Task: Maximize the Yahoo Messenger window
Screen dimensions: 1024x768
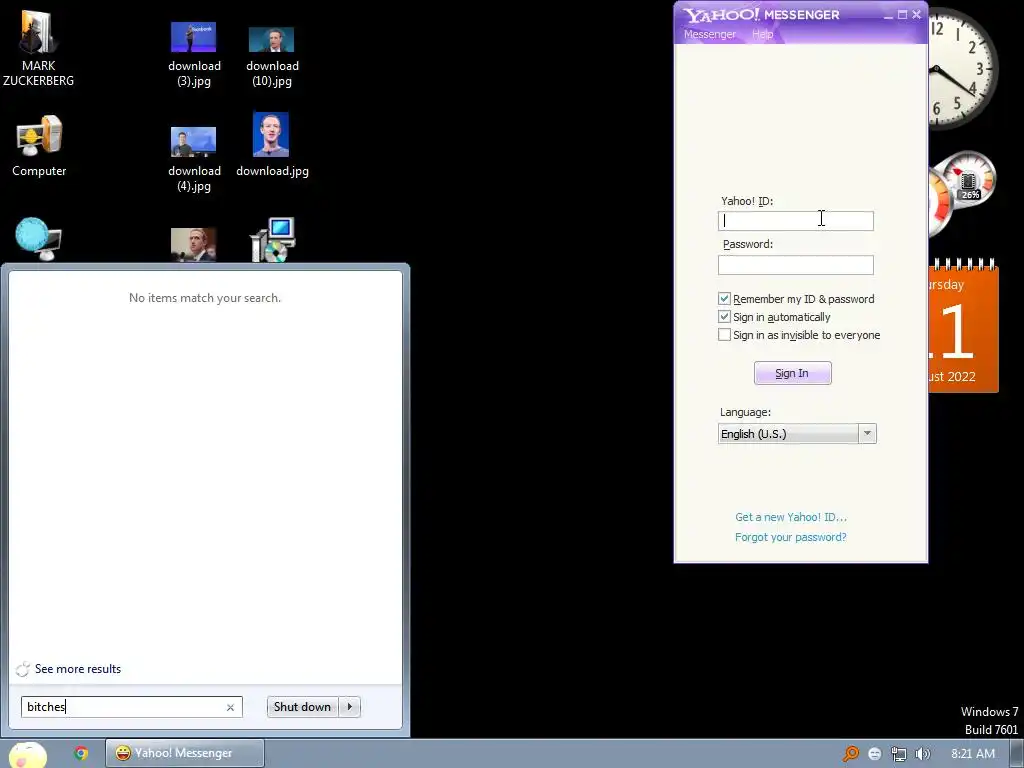Action: tap(903, 15)
